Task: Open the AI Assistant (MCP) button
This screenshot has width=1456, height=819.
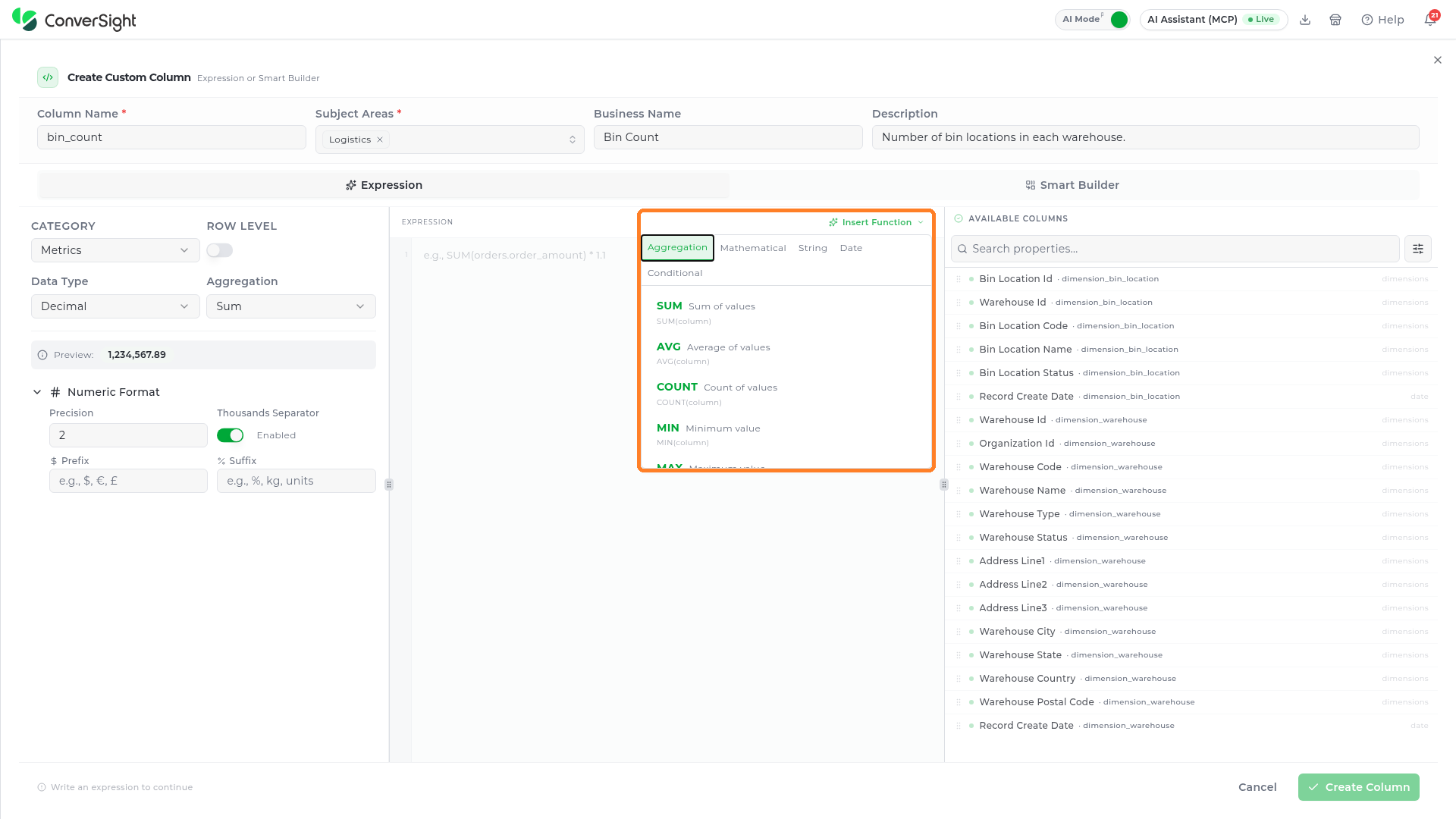Action: 1213,20
